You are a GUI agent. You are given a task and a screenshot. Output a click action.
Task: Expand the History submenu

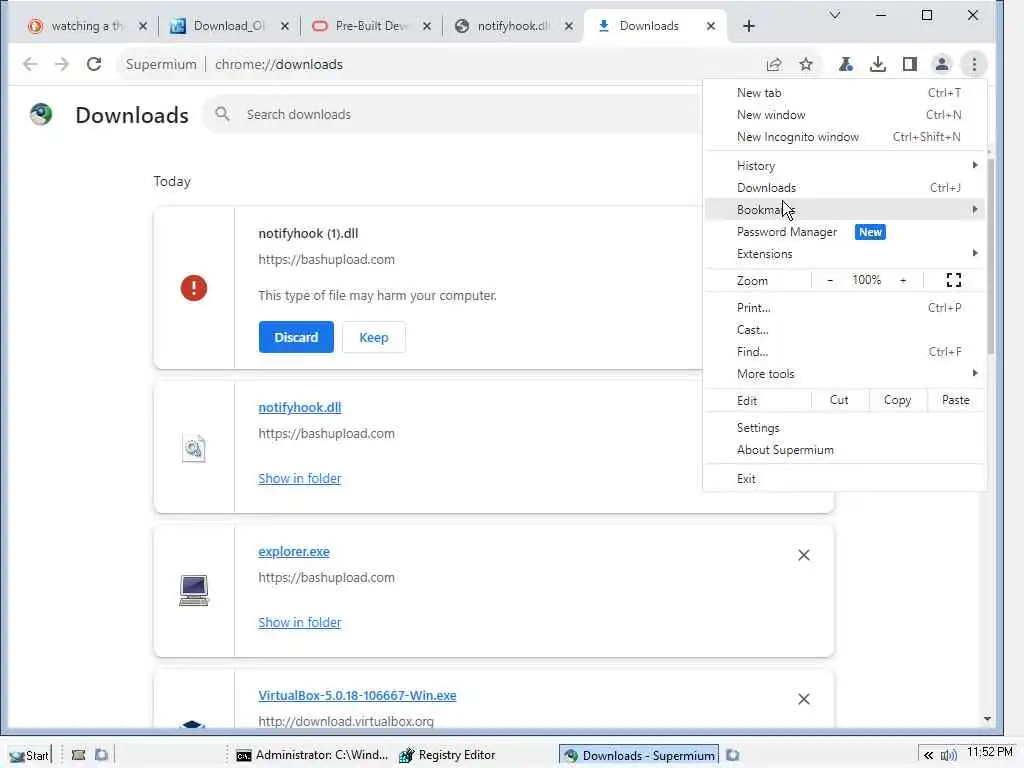[844, 166]
